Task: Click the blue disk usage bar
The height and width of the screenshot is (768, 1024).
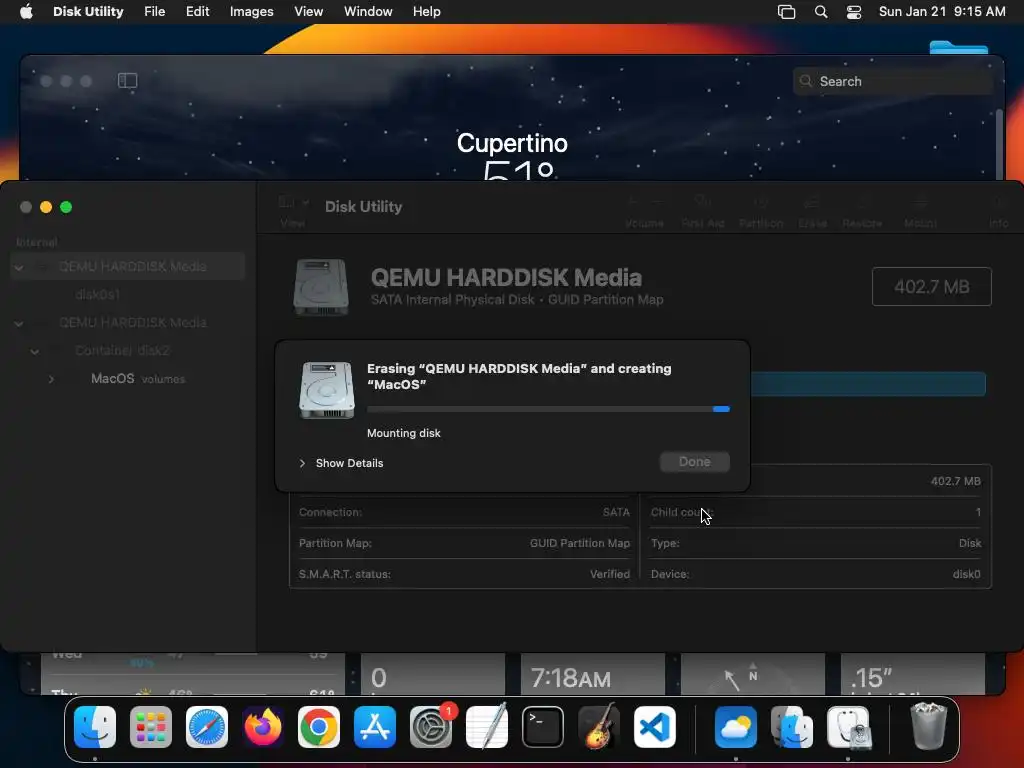Action: click(x=868, y=383)
